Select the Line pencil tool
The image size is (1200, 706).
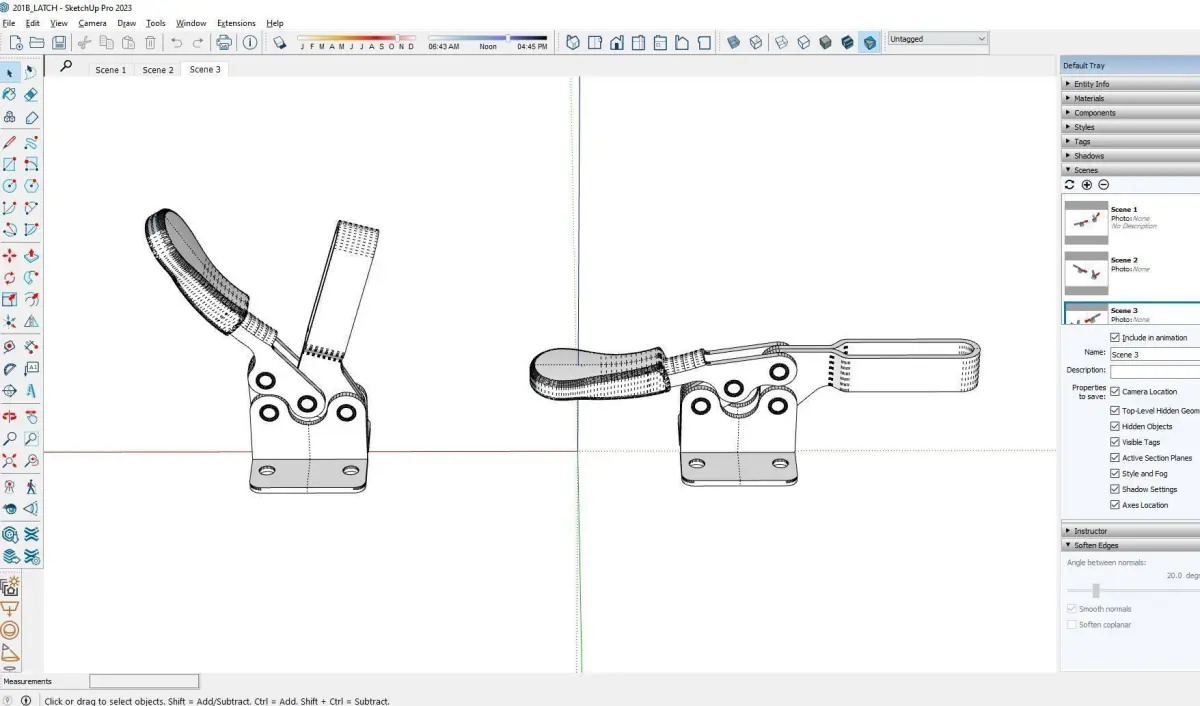(10, 142)
